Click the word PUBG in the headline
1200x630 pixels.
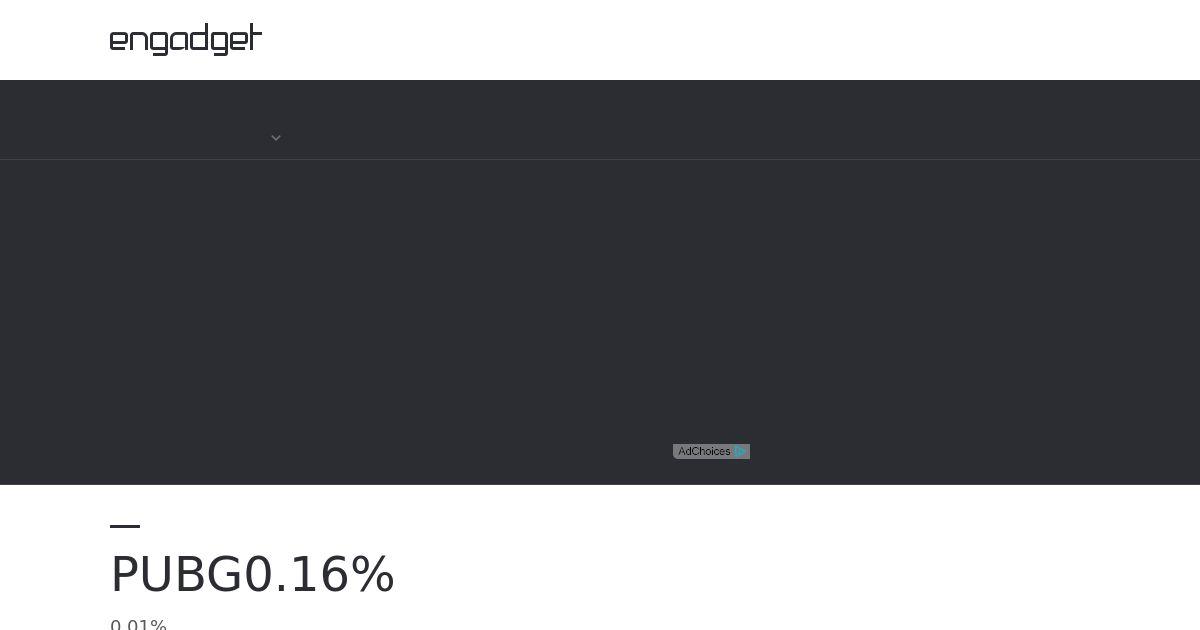(177, 575)
